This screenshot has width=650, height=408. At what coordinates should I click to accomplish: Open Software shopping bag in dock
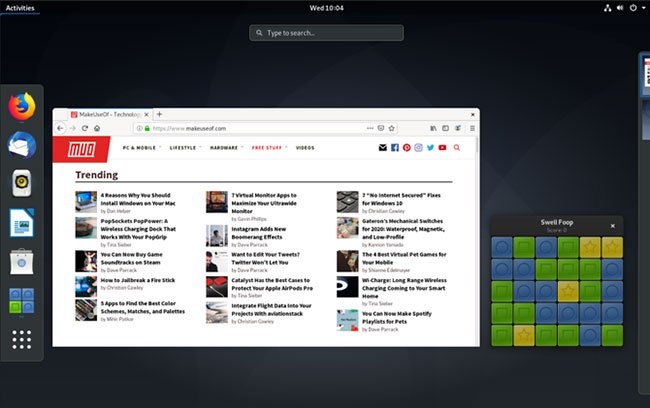point(22,261)
